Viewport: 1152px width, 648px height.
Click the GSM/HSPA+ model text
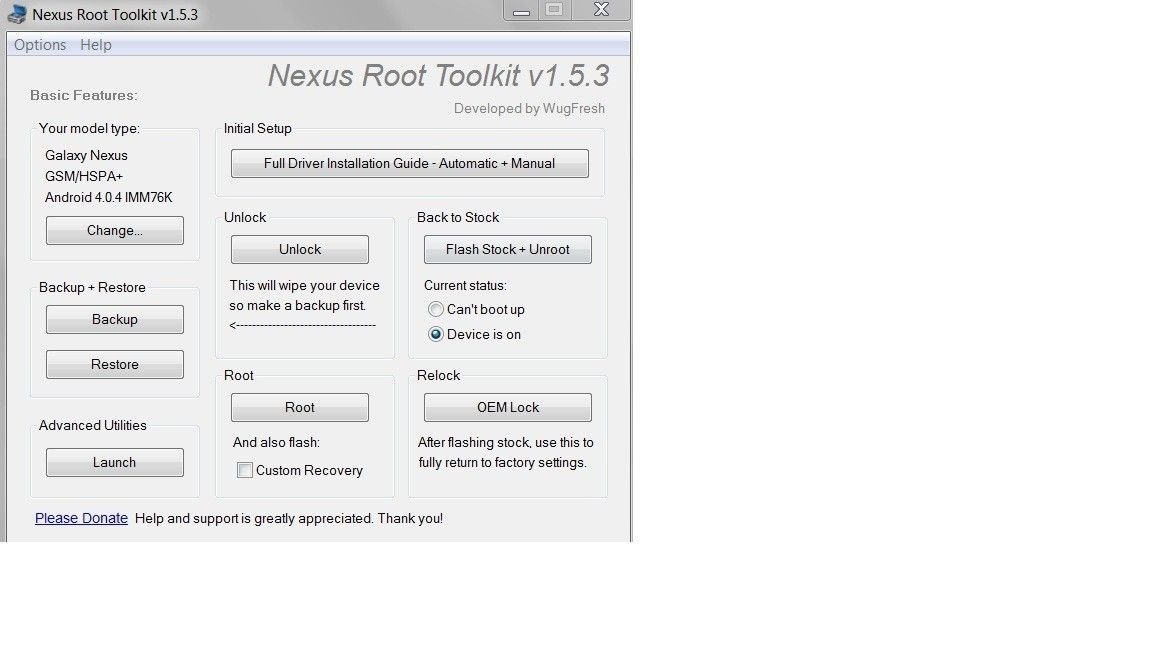click(x=84, y=176)
